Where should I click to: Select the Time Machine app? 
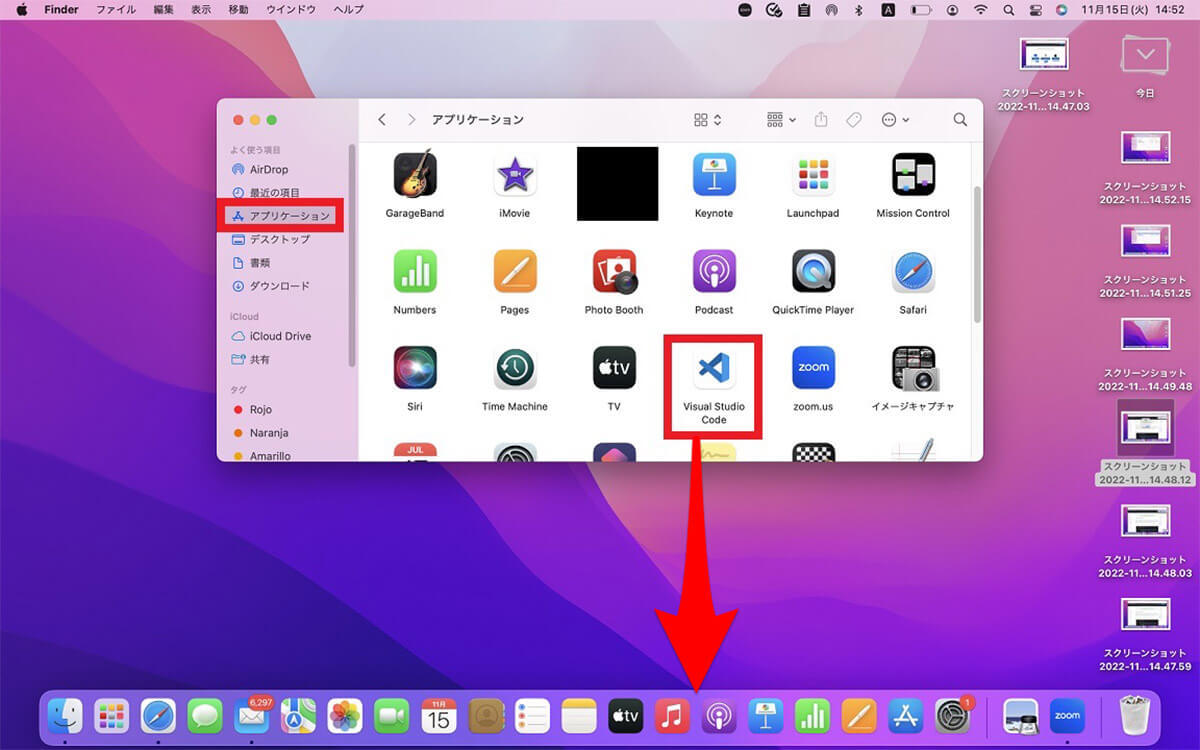(x=514, y=368)
